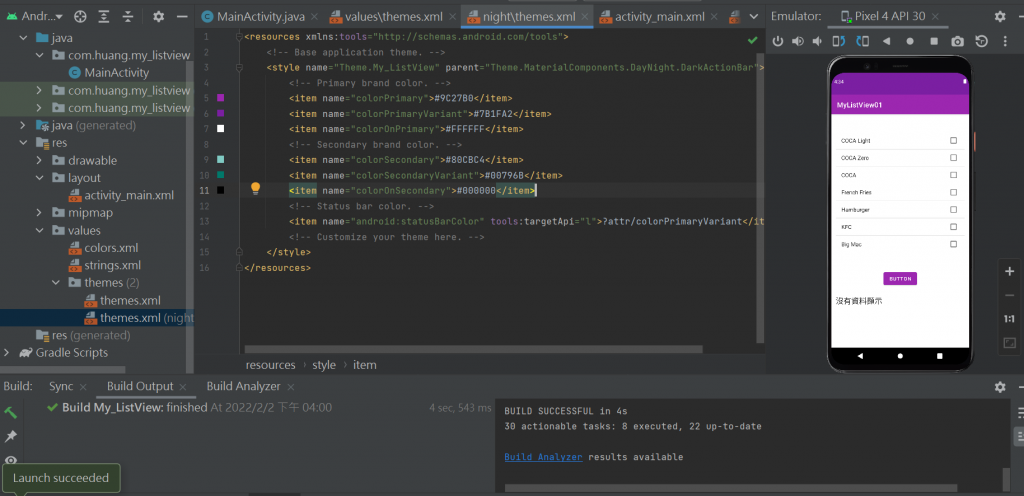Click the yellow lightbulb quick-fix icon

click(255, 189)
